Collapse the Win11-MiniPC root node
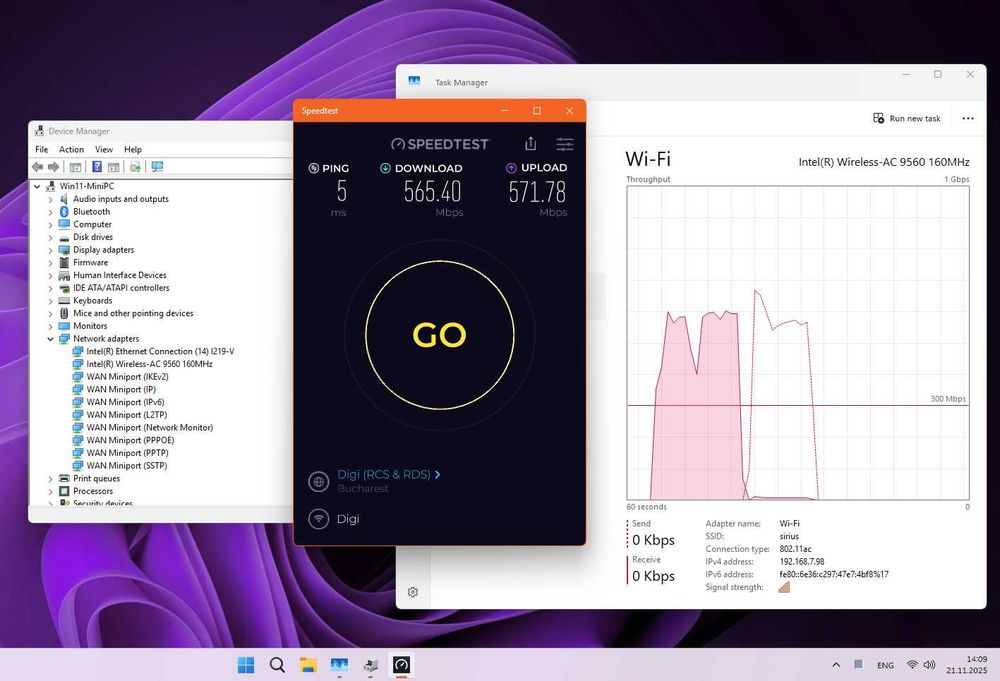 coord(37,186)
